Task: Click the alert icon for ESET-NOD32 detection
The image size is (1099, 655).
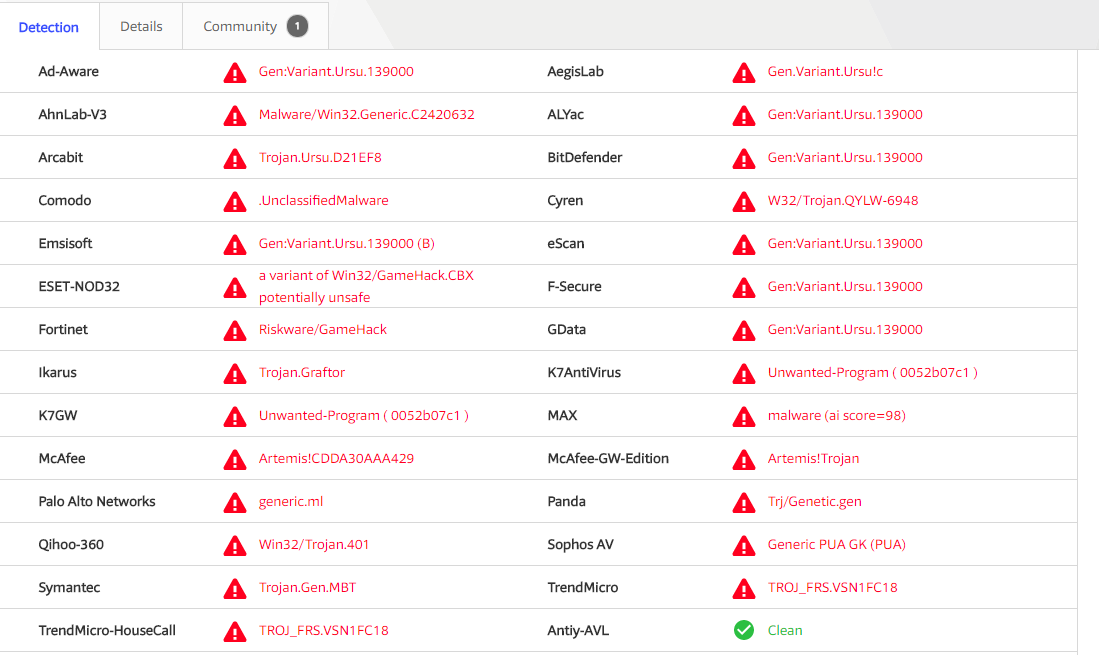Action: (x=234, y=287)
